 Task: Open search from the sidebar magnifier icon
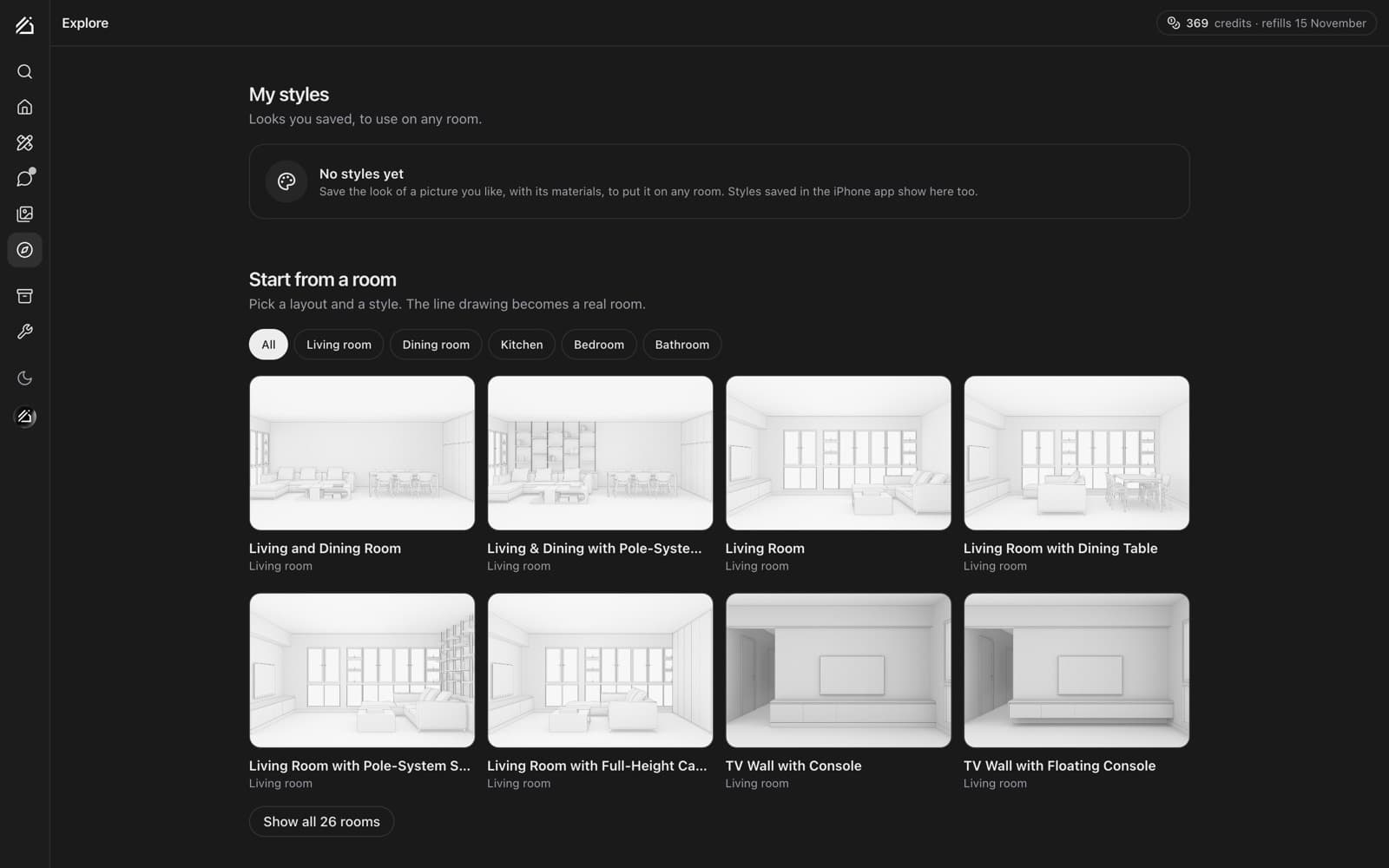24,71
